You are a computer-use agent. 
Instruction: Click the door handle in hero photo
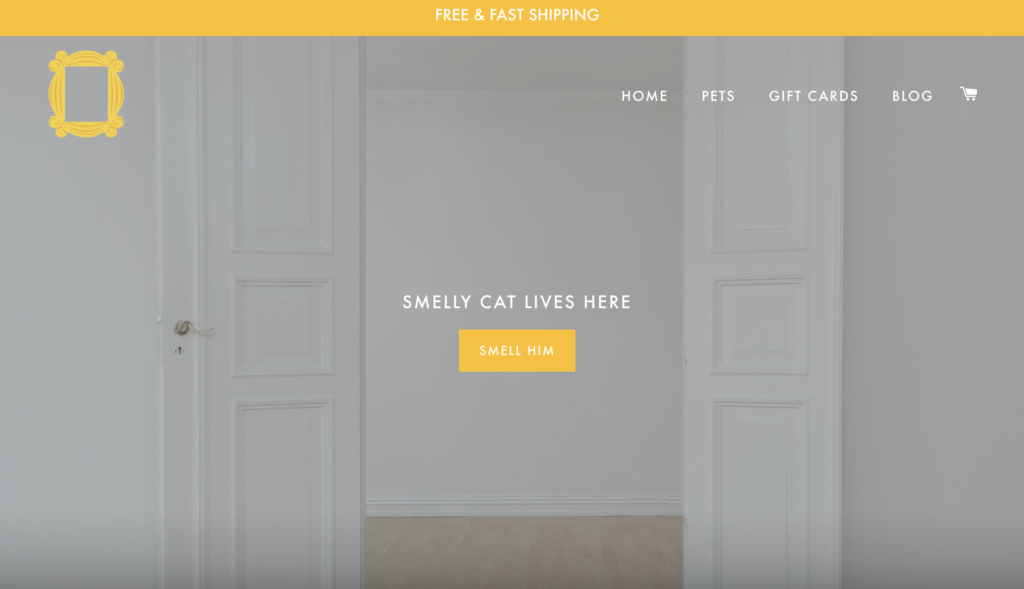click(193, 328)
